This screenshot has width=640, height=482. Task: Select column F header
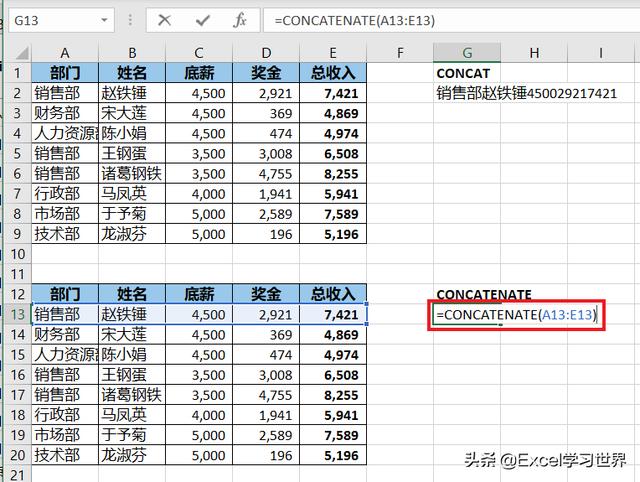coord(400,53)
